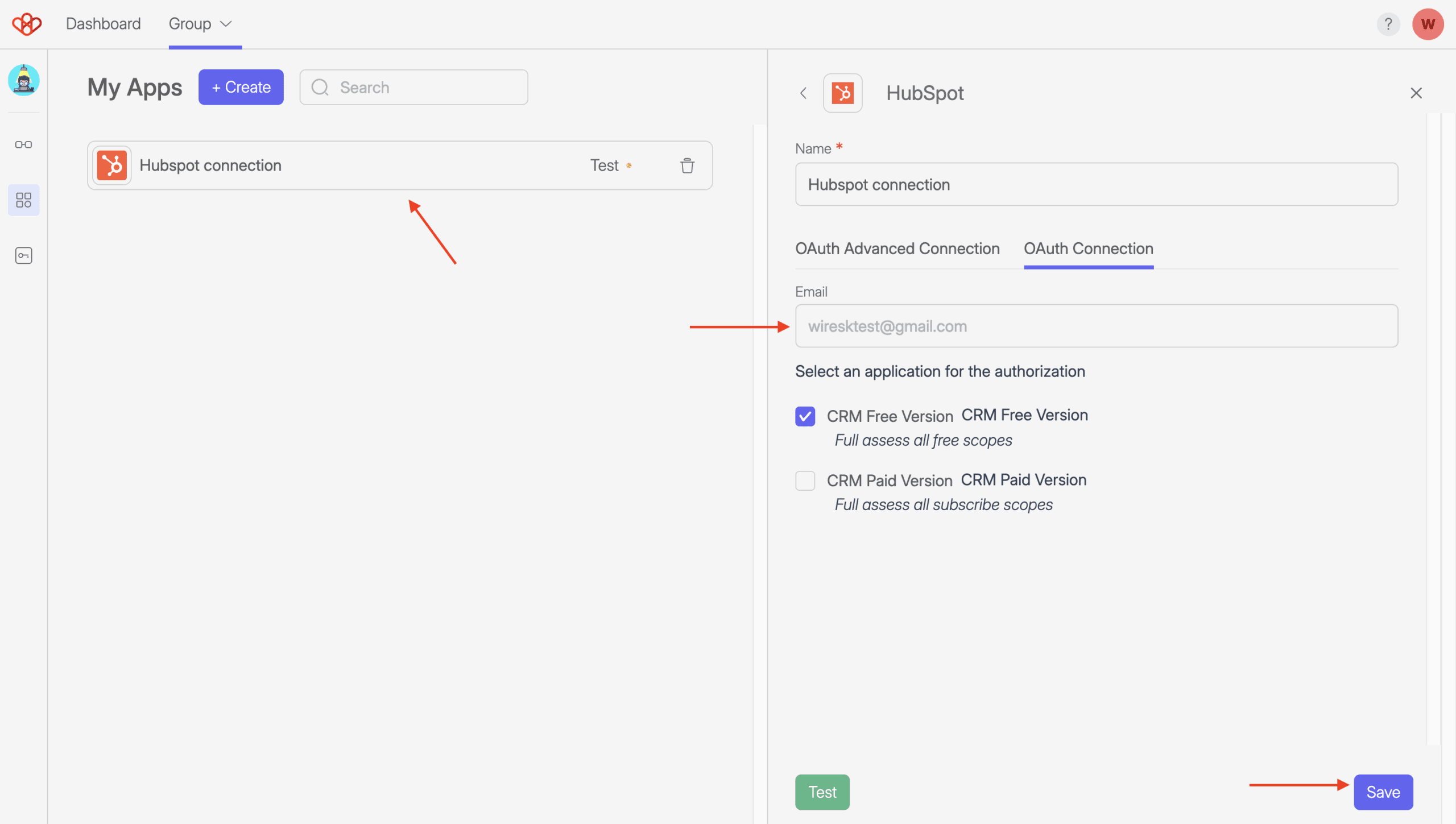Click the Wiresk heart logo

pos(27,24)
